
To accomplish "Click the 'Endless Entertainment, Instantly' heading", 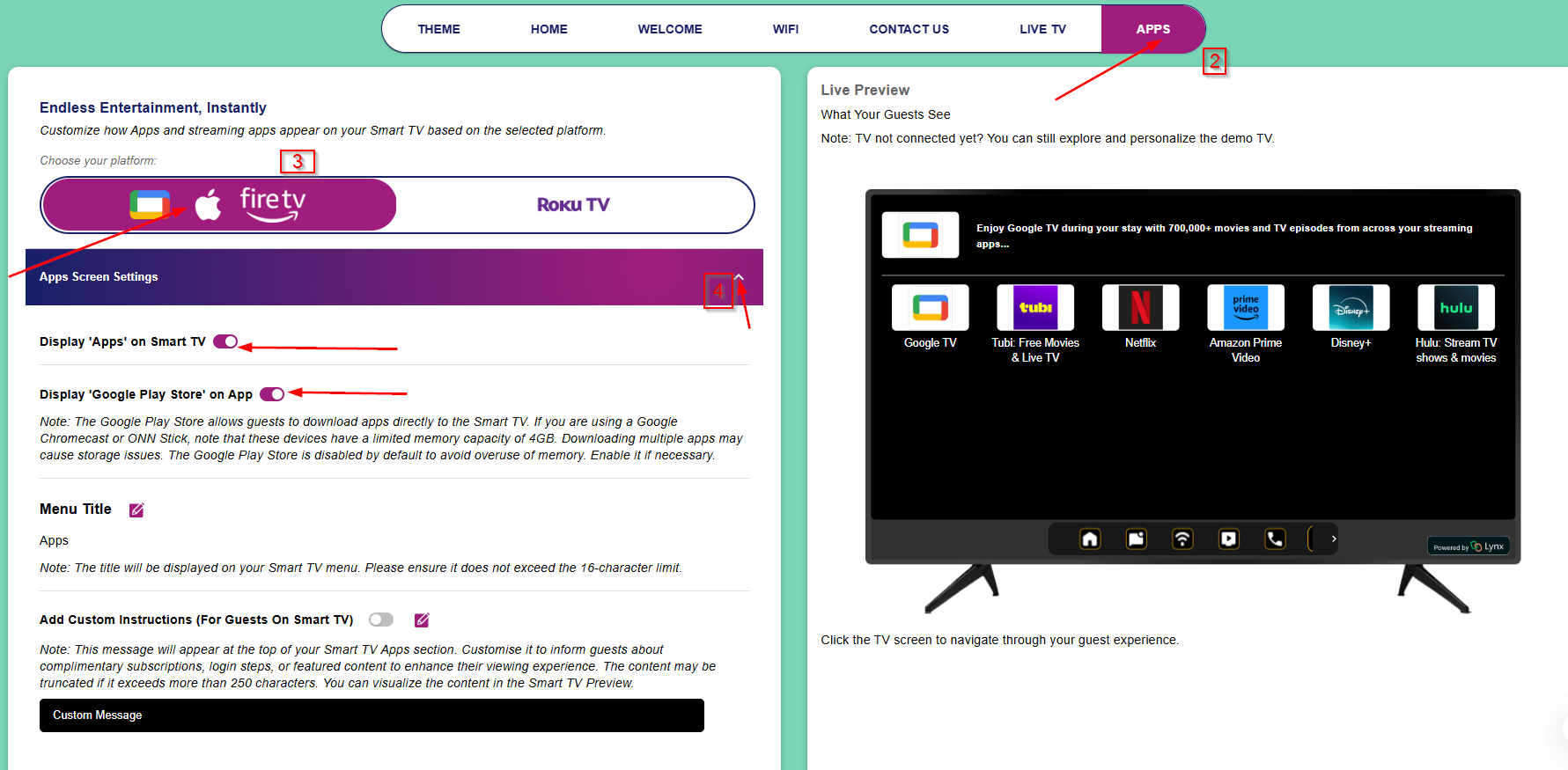I will 153,107.
